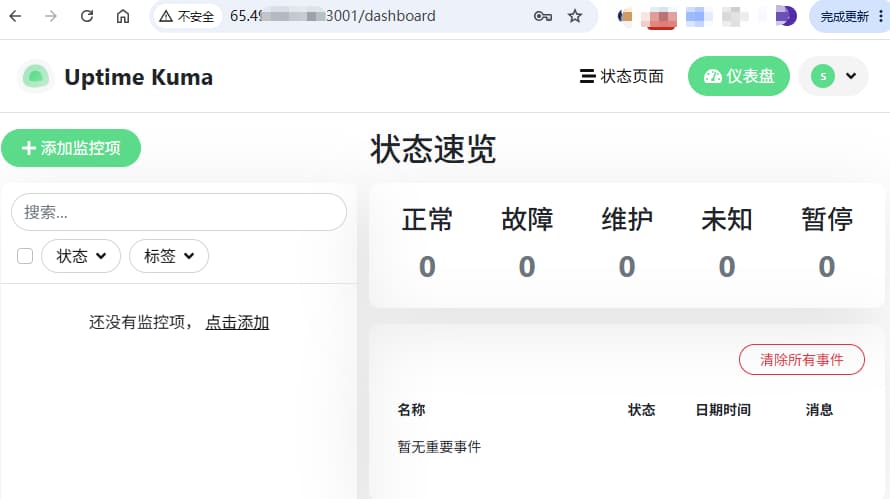Screen dimensions: 890x499
Task: Focus the 搜索 search field
Action: pos(179,212)
